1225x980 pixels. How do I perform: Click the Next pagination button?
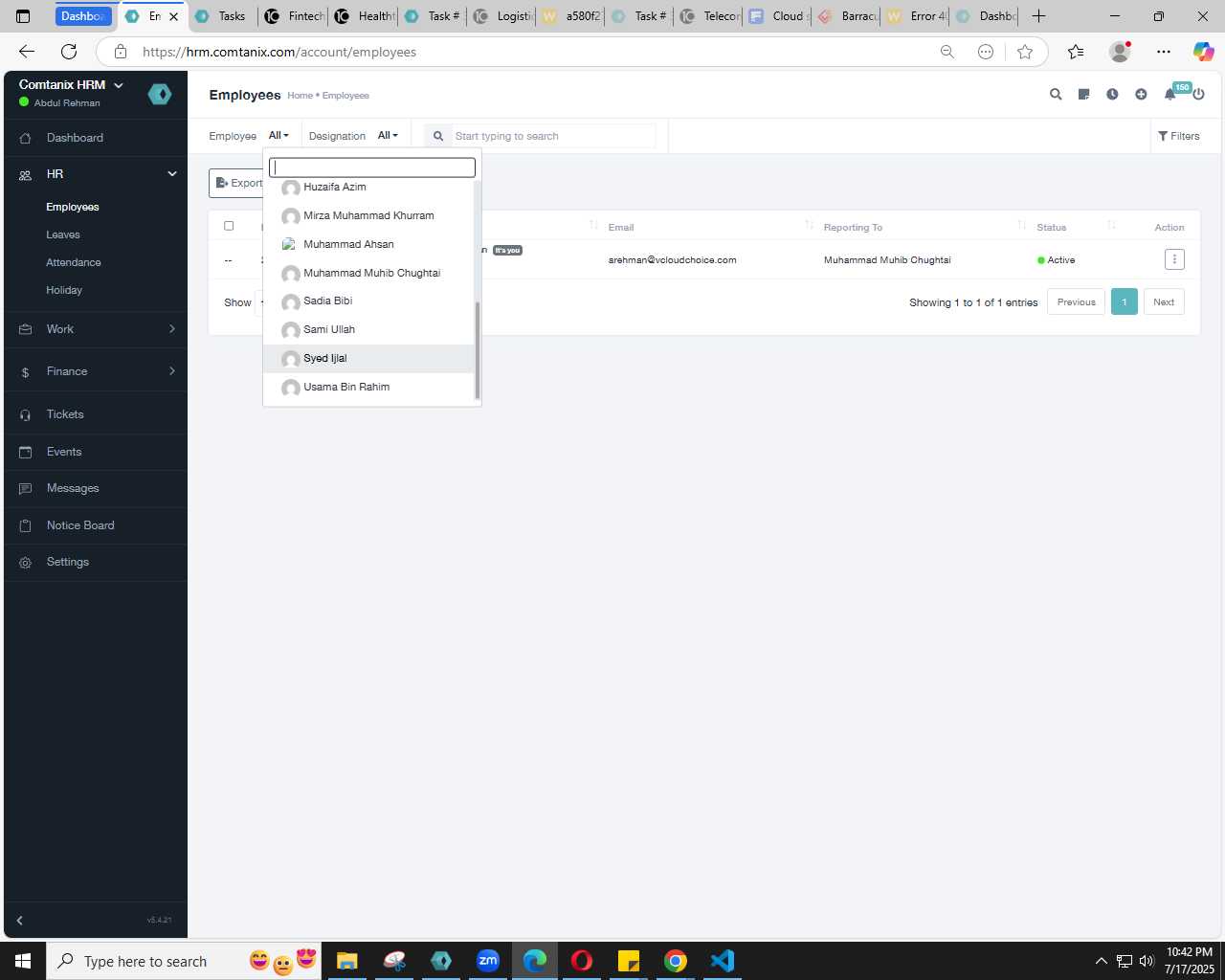pyautogui.click(x=1164, y=302)
